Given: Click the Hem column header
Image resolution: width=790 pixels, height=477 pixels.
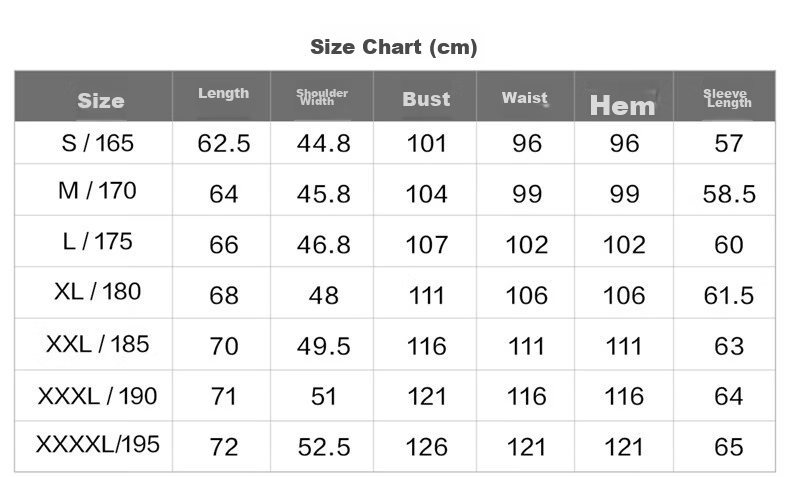Looking at the screenshot, I should [623, 105].
